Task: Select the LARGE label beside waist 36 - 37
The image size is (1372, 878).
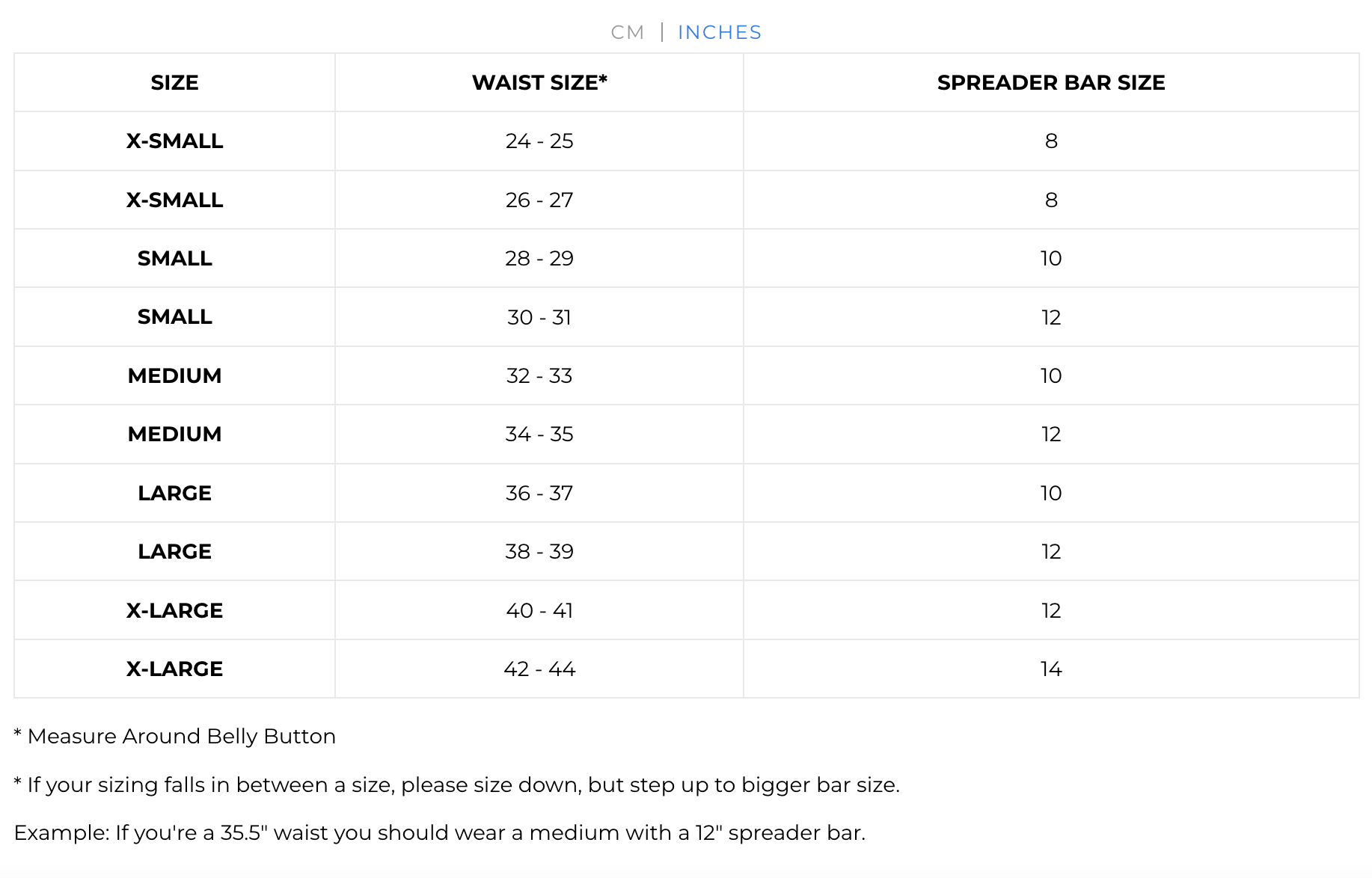Action: [174, 493]
